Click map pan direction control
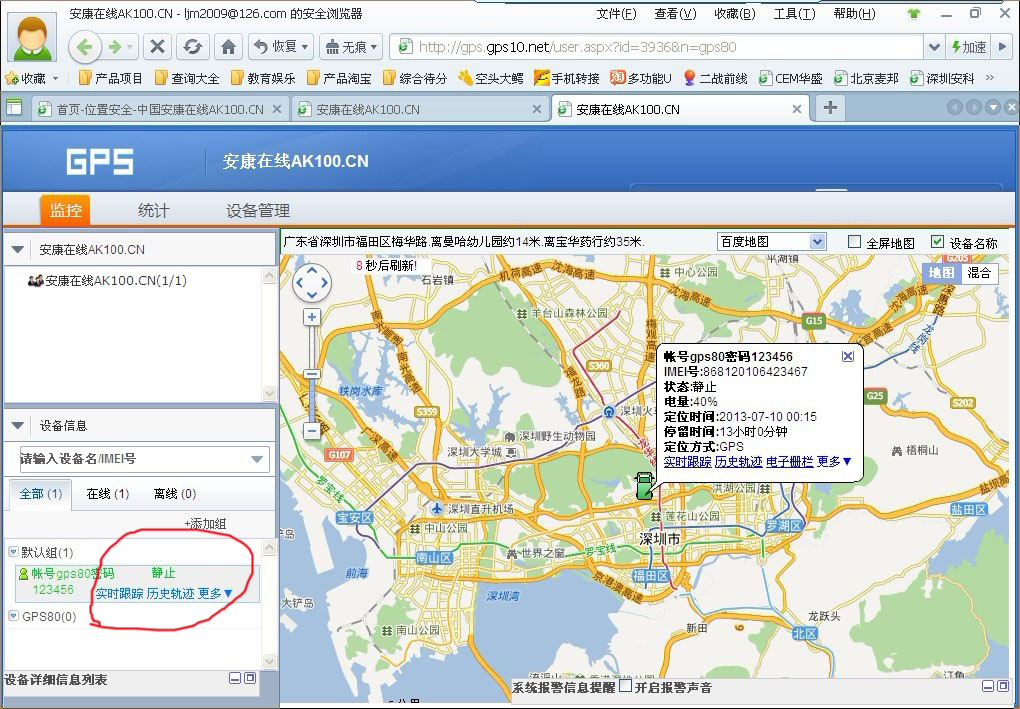This screenshot has width=1020, height=709. point(312,283)
